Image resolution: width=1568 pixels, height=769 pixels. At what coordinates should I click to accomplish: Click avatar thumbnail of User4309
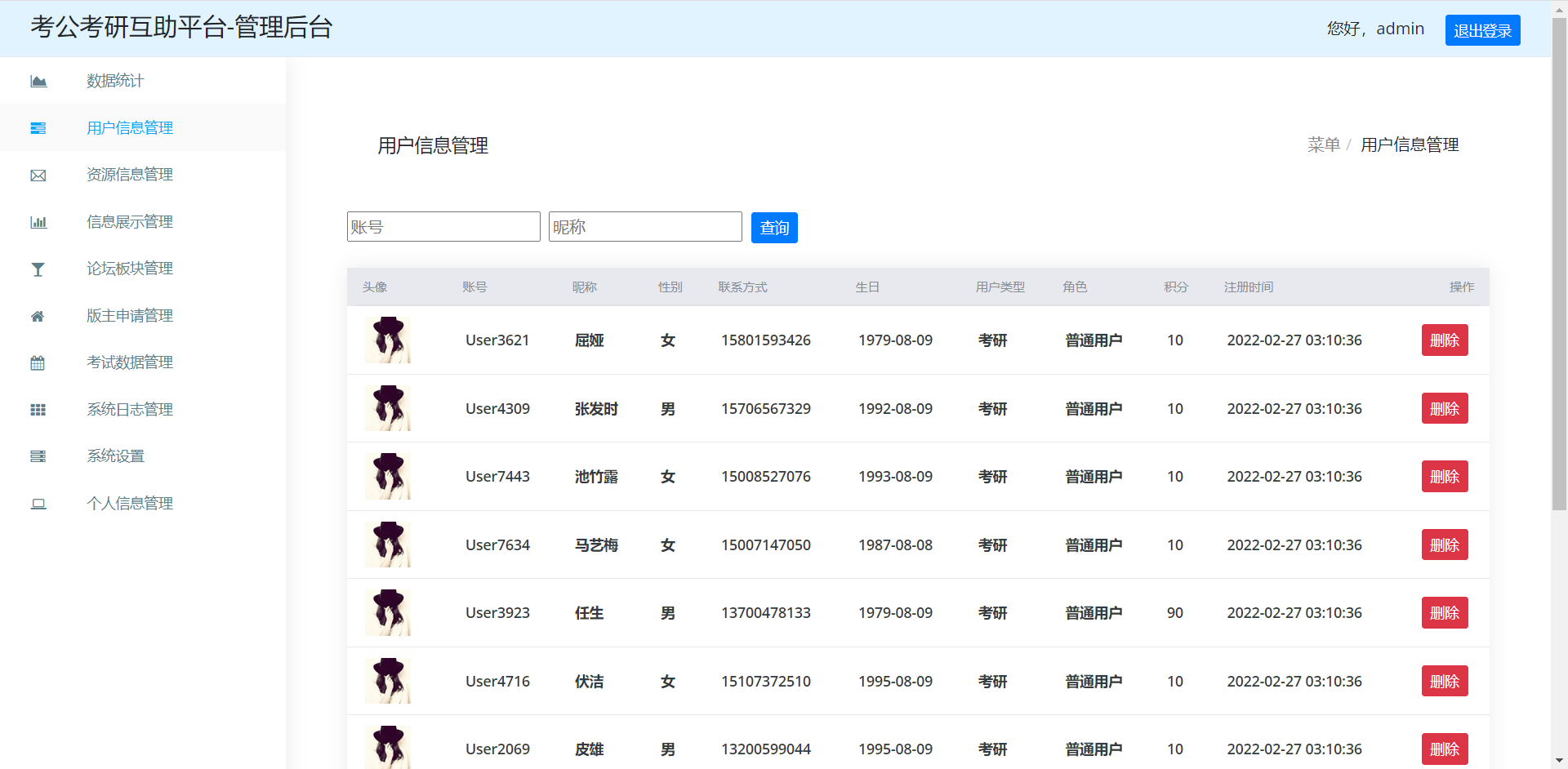pos(388,408)
